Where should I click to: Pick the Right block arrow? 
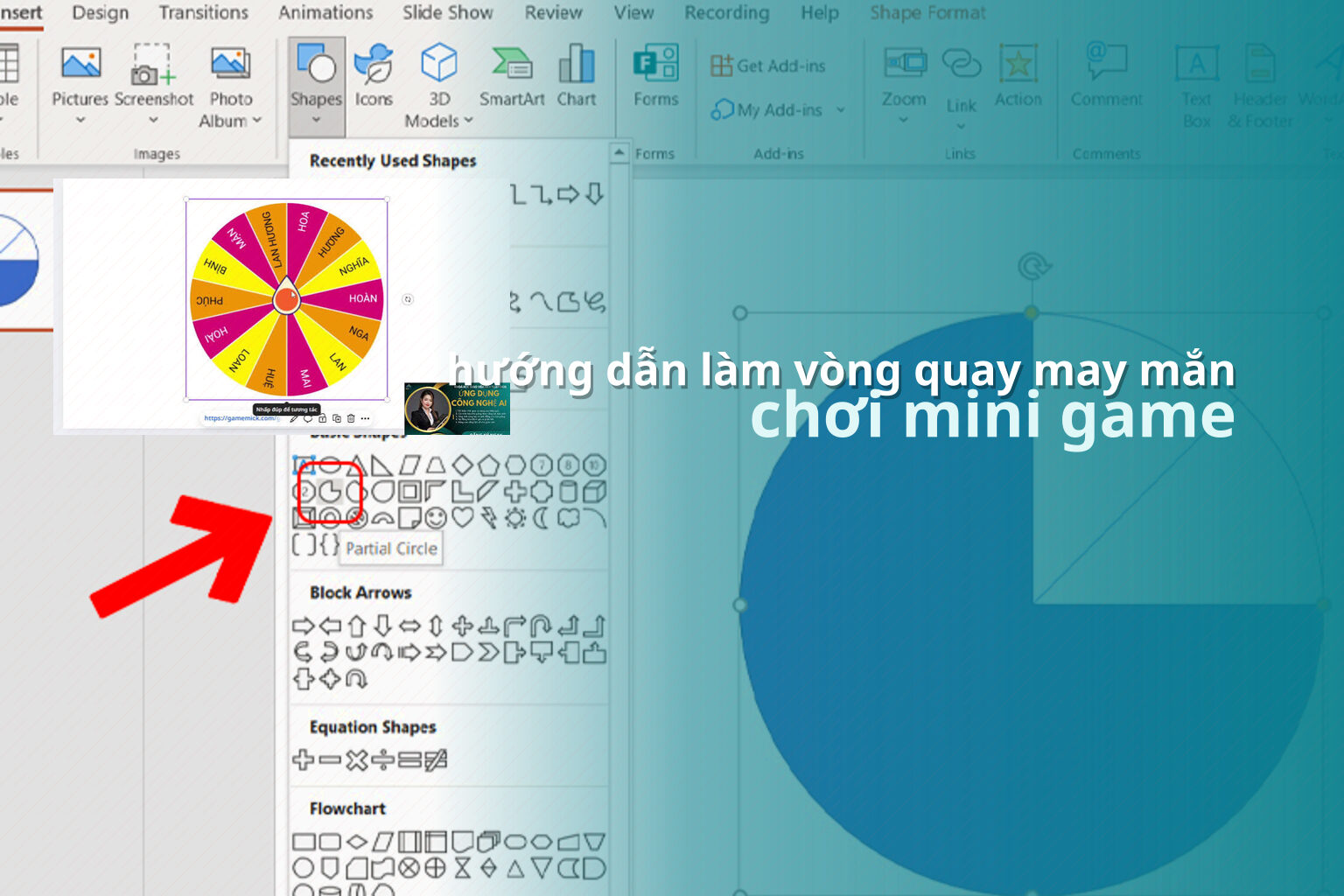click(303, 626)
